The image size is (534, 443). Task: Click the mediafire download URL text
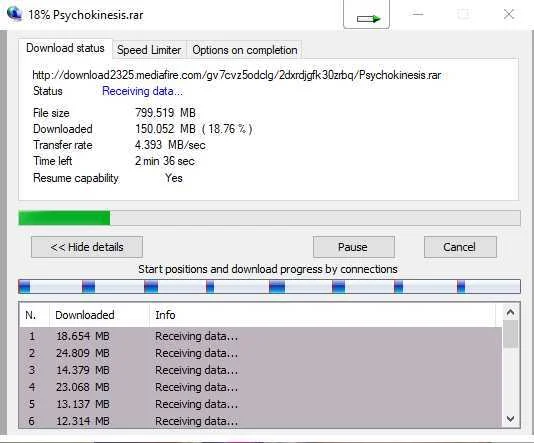point(237,75)
